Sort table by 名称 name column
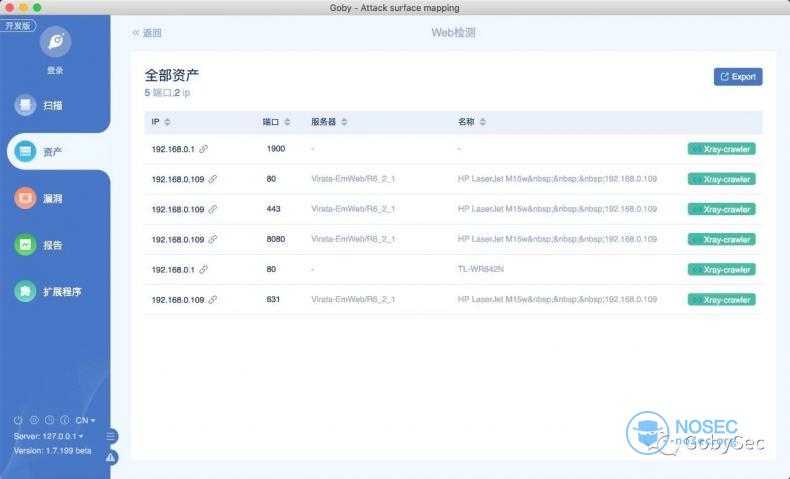 (483, 122)
